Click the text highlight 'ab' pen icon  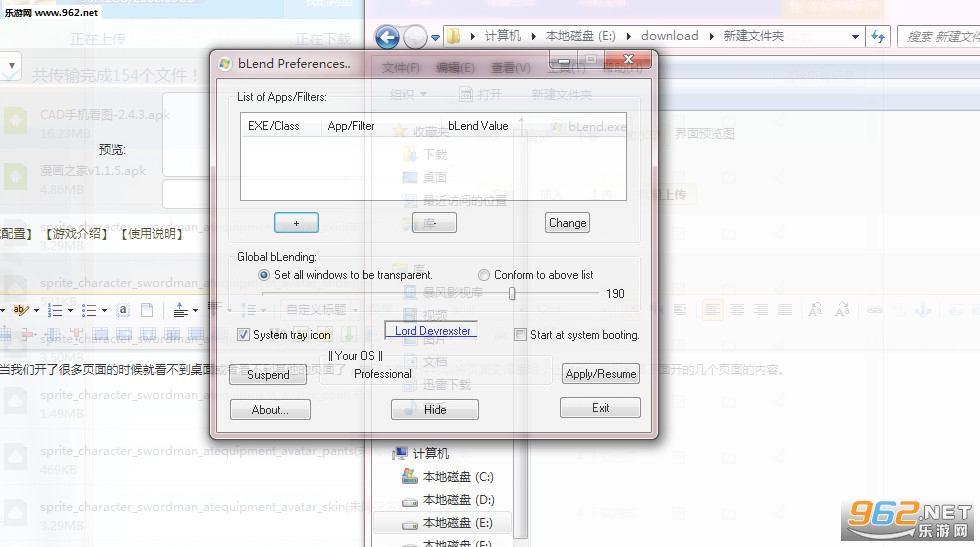tap(21, 309)
